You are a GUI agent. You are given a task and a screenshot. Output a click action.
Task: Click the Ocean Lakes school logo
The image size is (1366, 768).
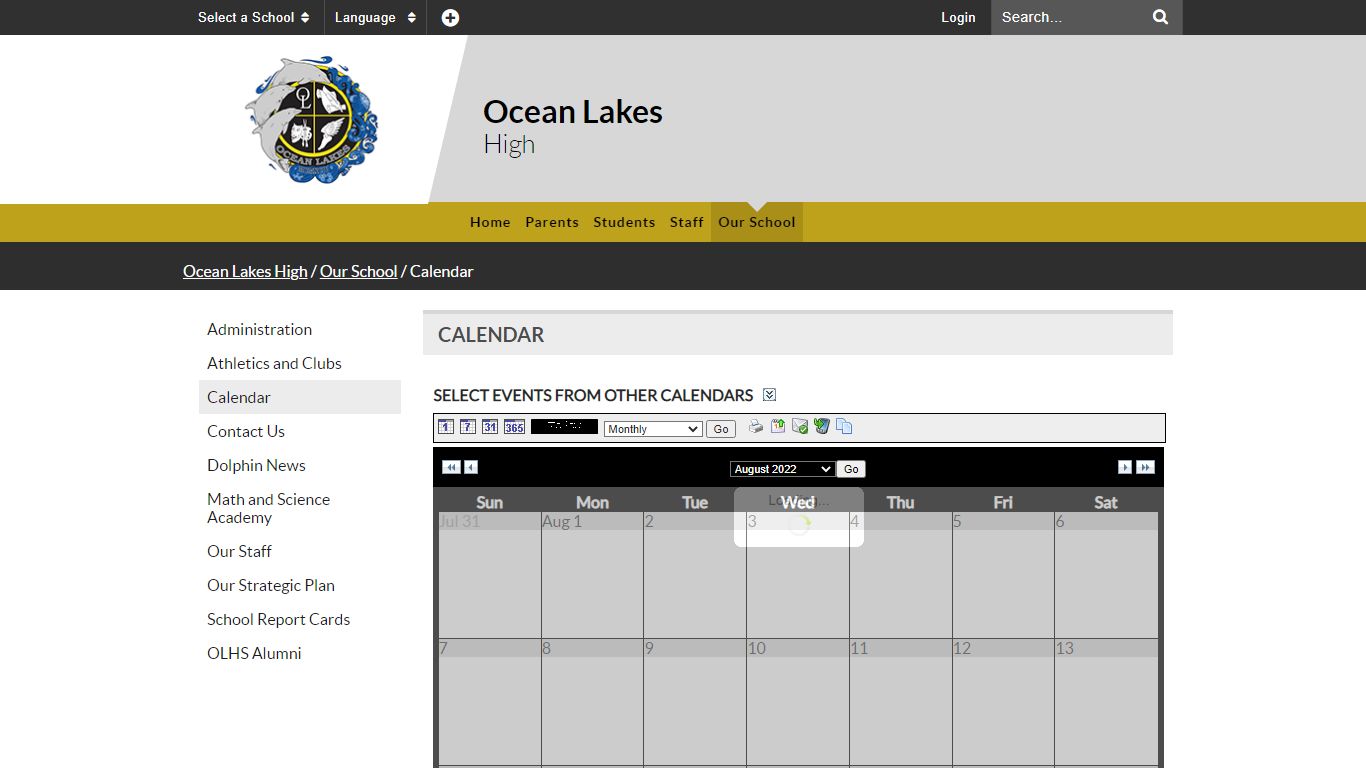tap(312, 119)
